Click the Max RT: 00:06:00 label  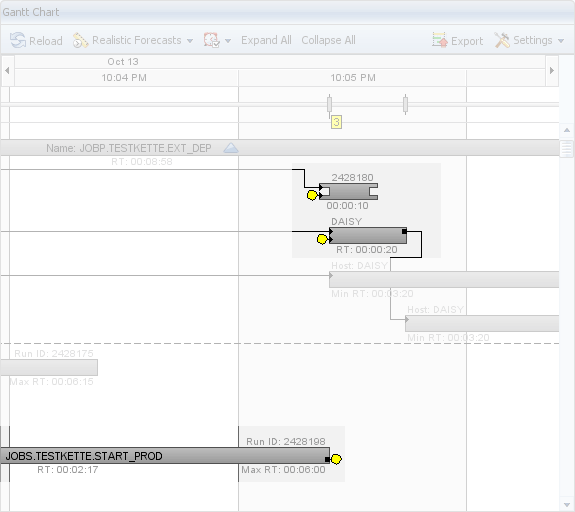pyautogui.click(x=283, y=470)
